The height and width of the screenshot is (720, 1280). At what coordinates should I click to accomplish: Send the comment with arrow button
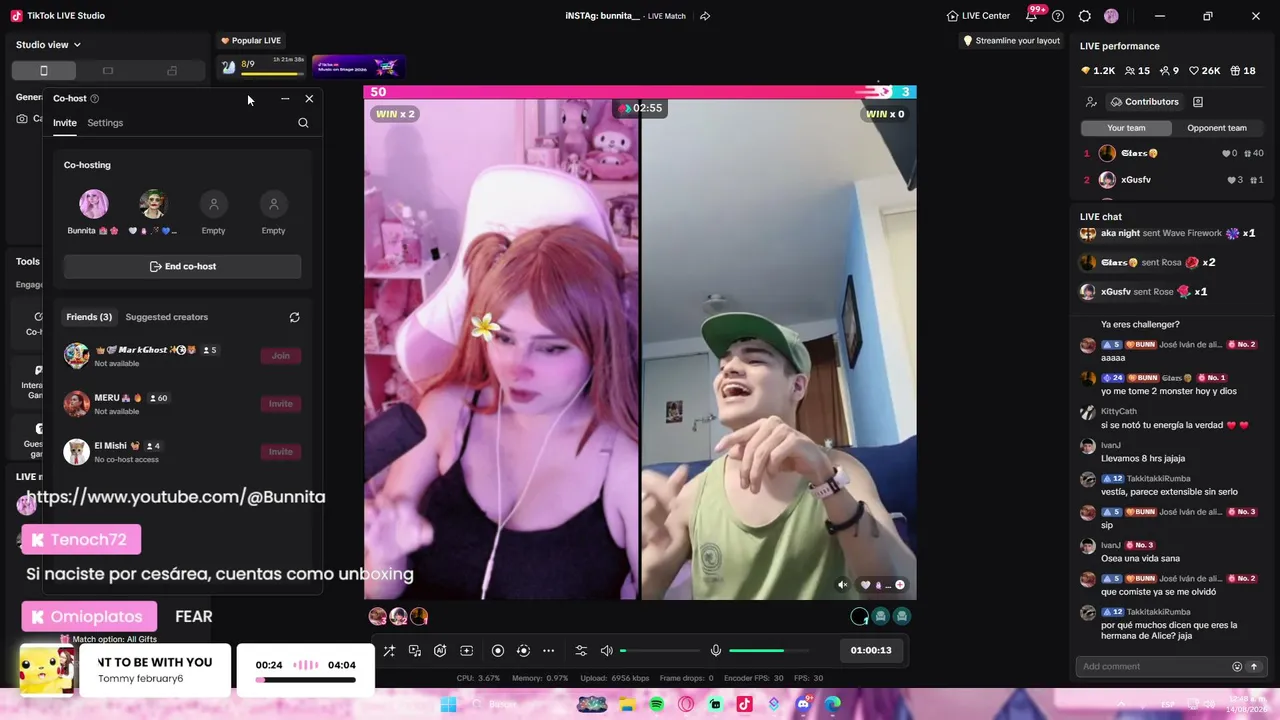pos(1253,667)
